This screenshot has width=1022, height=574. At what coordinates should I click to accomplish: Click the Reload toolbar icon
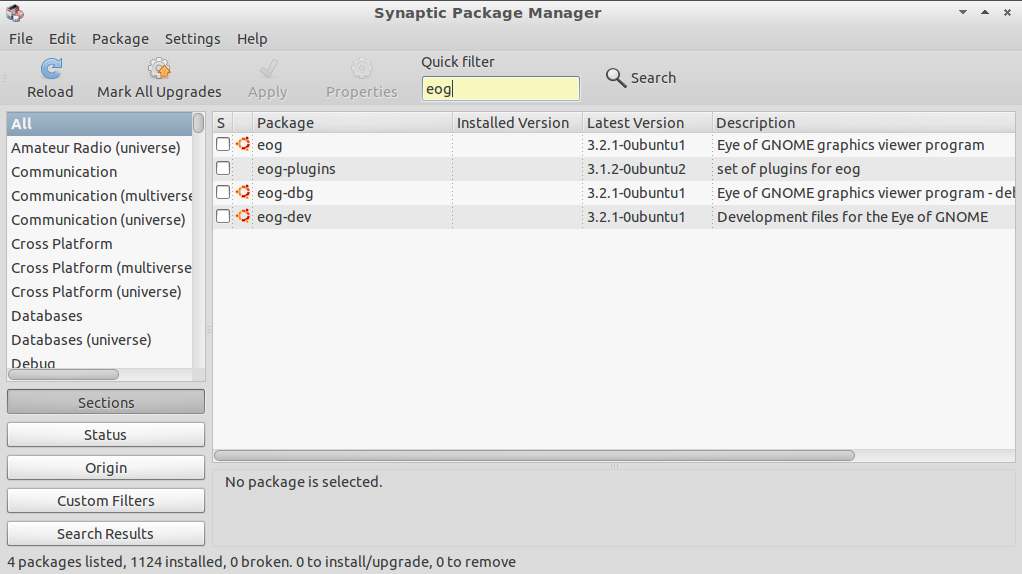[51, 68]
